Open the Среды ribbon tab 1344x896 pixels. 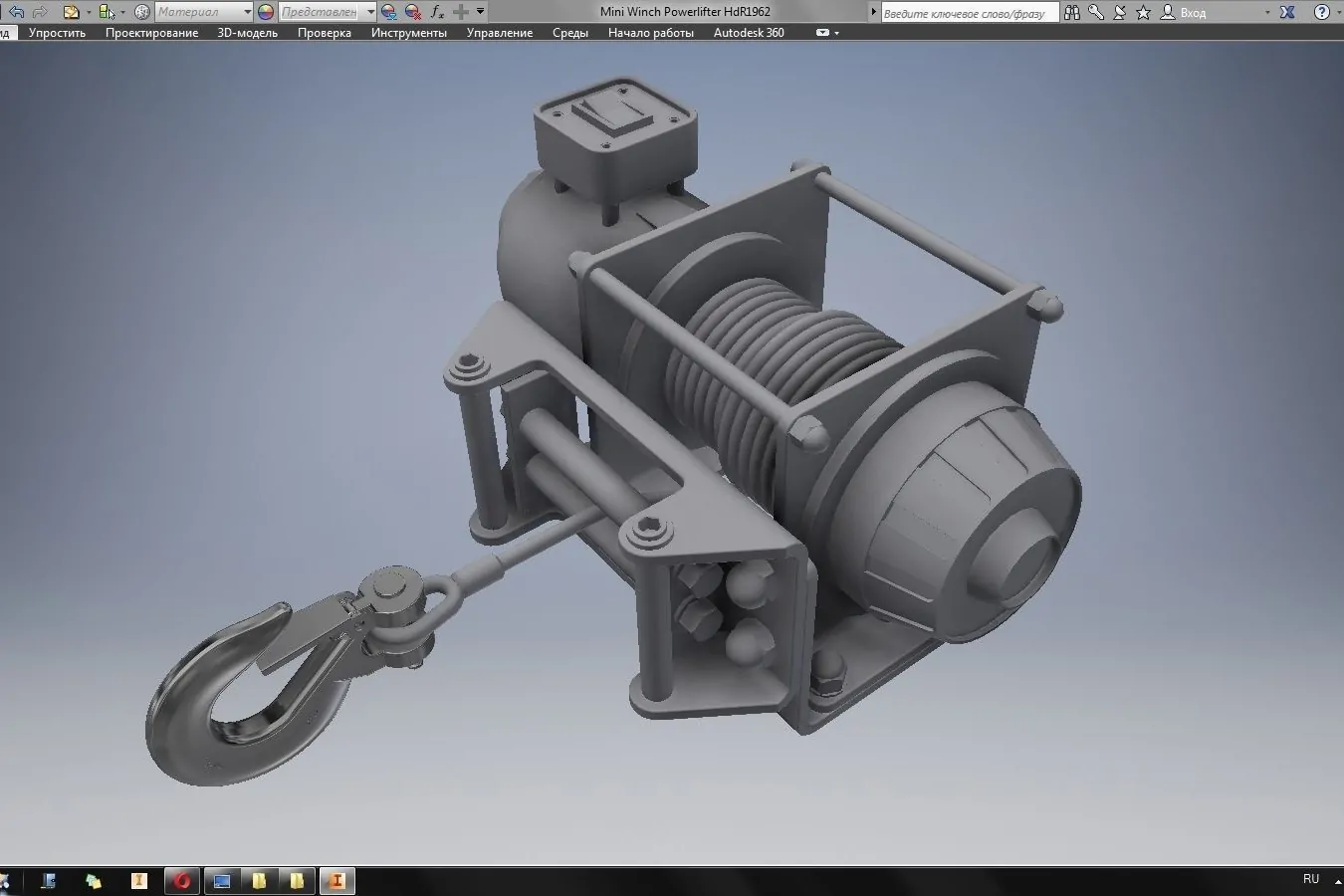(570, 33)
